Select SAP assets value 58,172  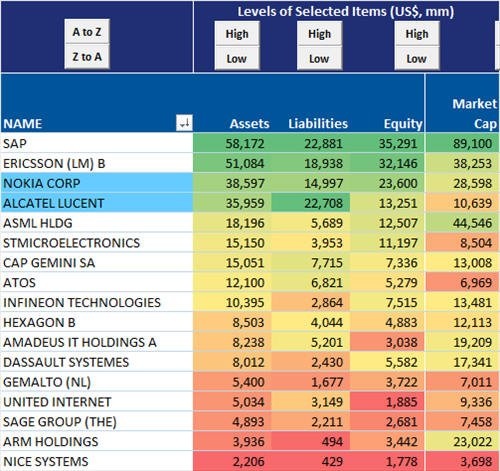click(232, 143)
